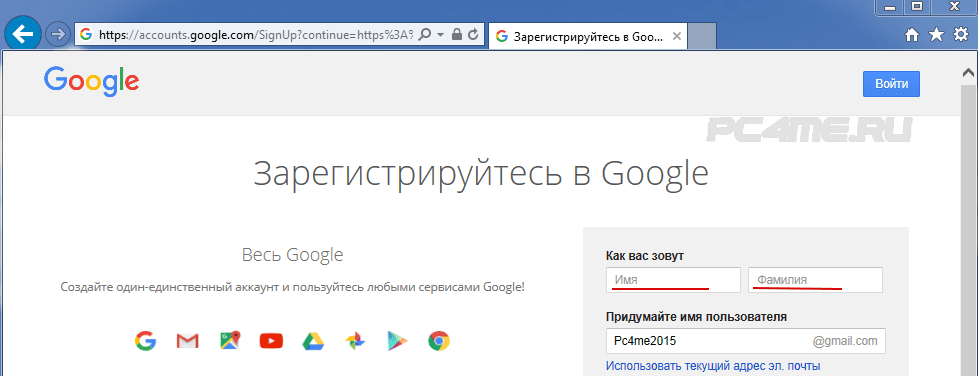Open the browser Tools gear icon

pyautogui.click(x=962, y=35)
